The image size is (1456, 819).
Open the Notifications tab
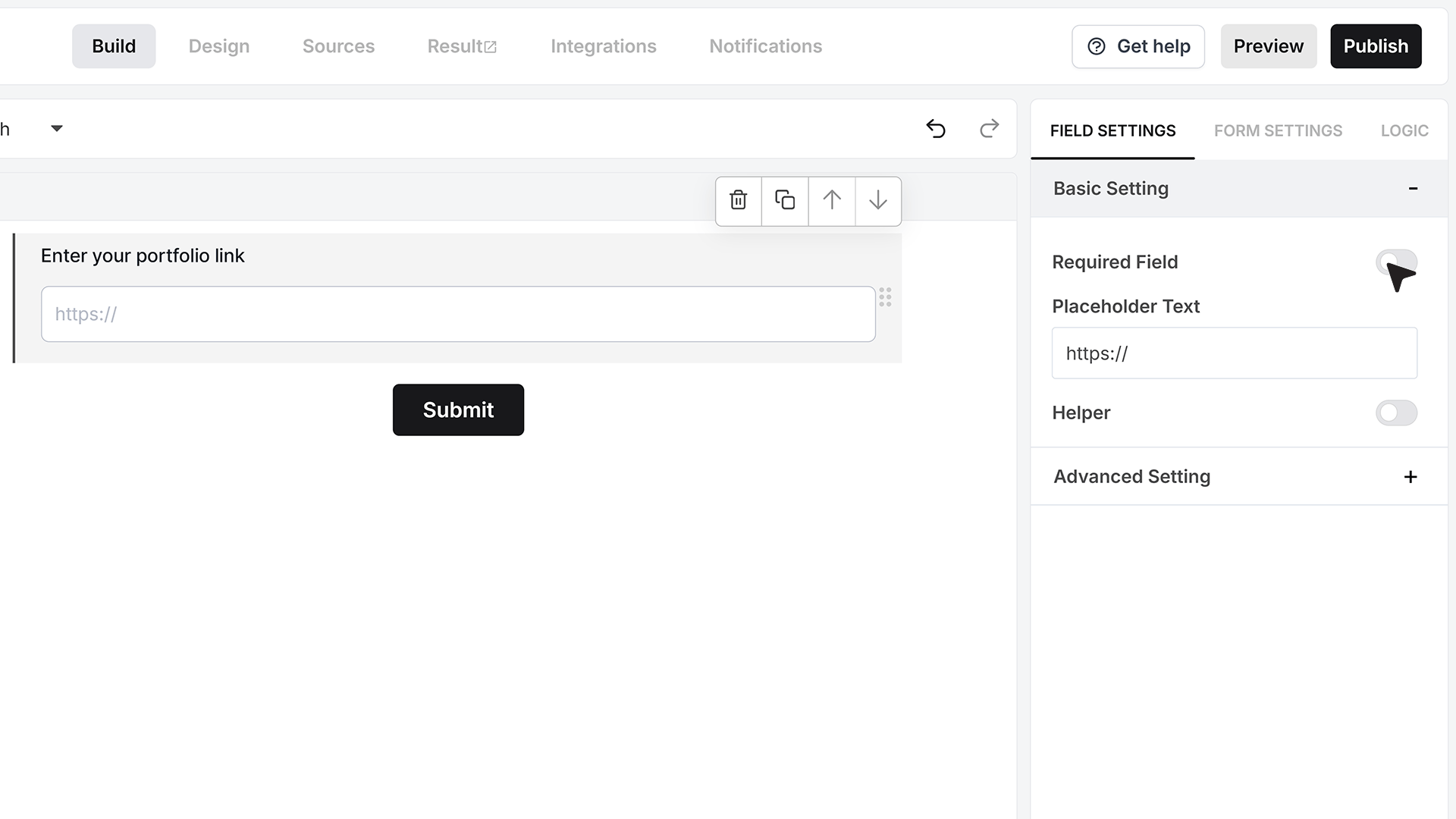[x=766, y=46]
